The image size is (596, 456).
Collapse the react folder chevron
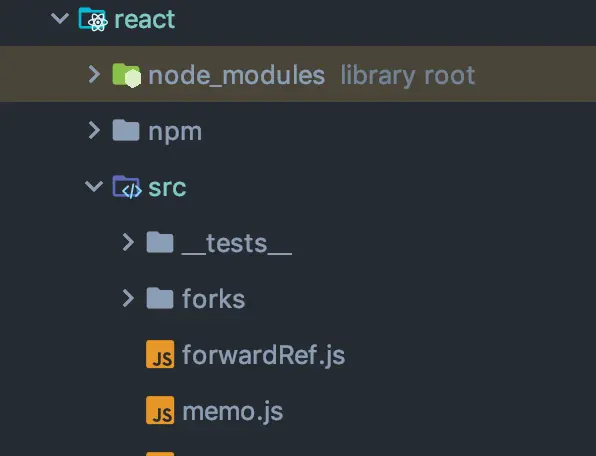pyautogui.click(x=60, y=18)
